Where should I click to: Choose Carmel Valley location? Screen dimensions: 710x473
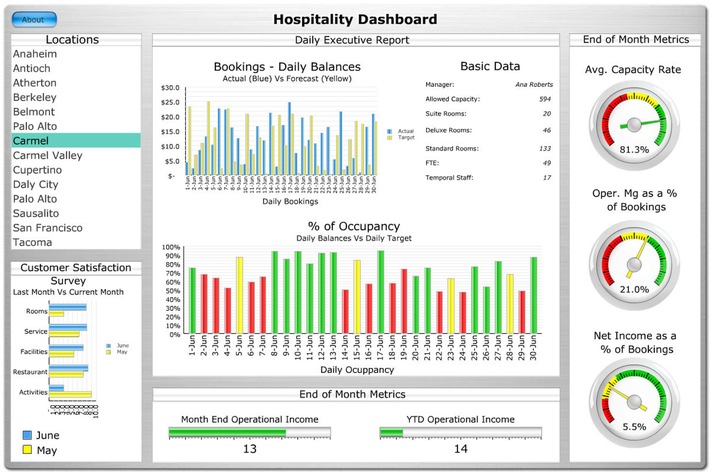tap(76, 155)
